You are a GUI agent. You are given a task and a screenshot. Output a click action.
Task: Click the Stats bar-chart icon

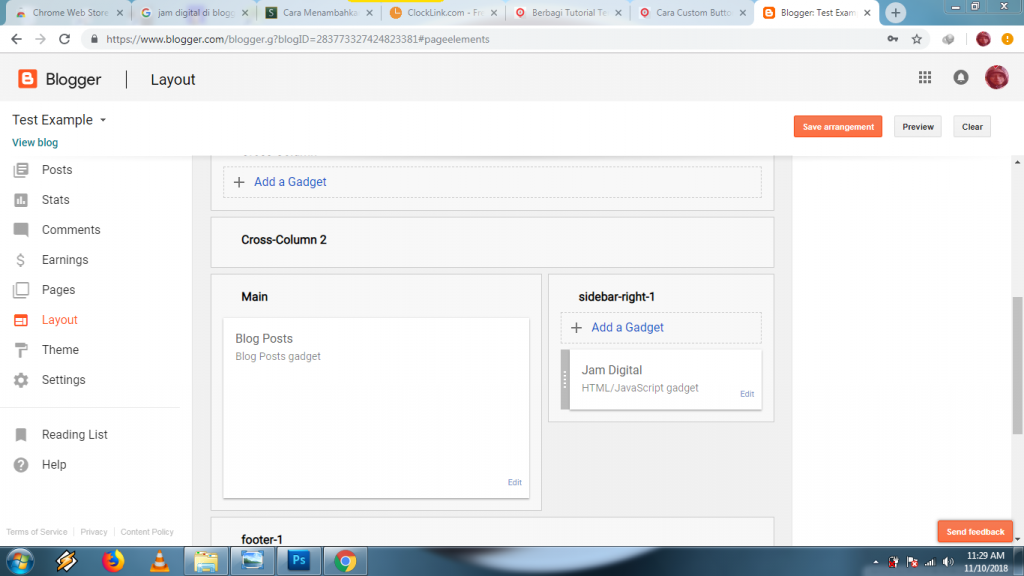click(x=21, y=200)
